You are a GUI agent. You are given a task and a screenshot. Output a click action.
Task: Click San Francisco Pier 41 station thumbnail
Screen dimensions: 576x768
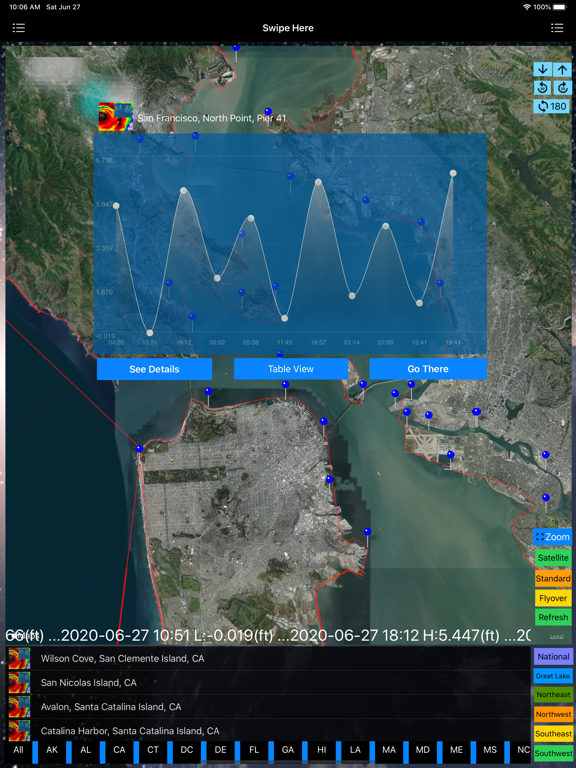116,117
